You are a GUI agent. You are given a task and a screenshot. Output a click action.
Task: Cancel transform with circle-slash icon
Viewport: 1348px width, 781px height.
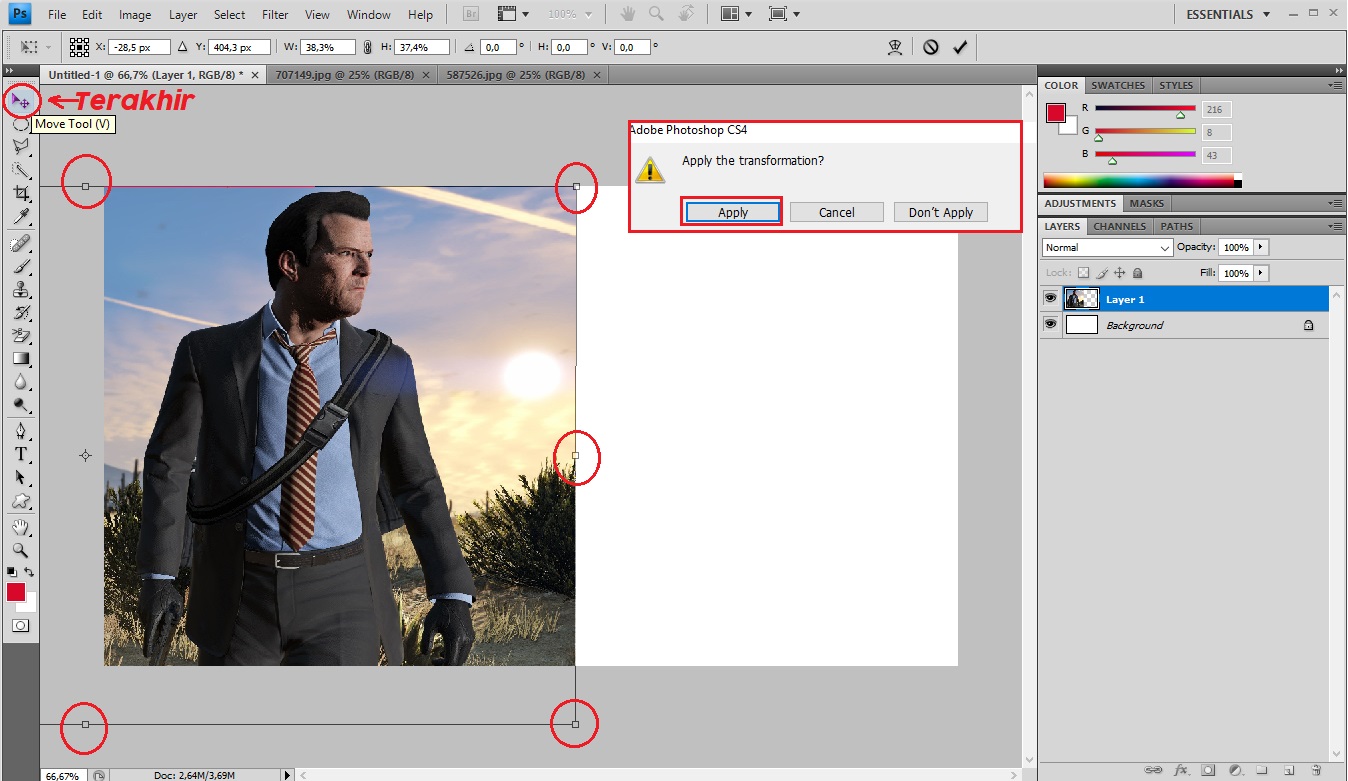931,47
